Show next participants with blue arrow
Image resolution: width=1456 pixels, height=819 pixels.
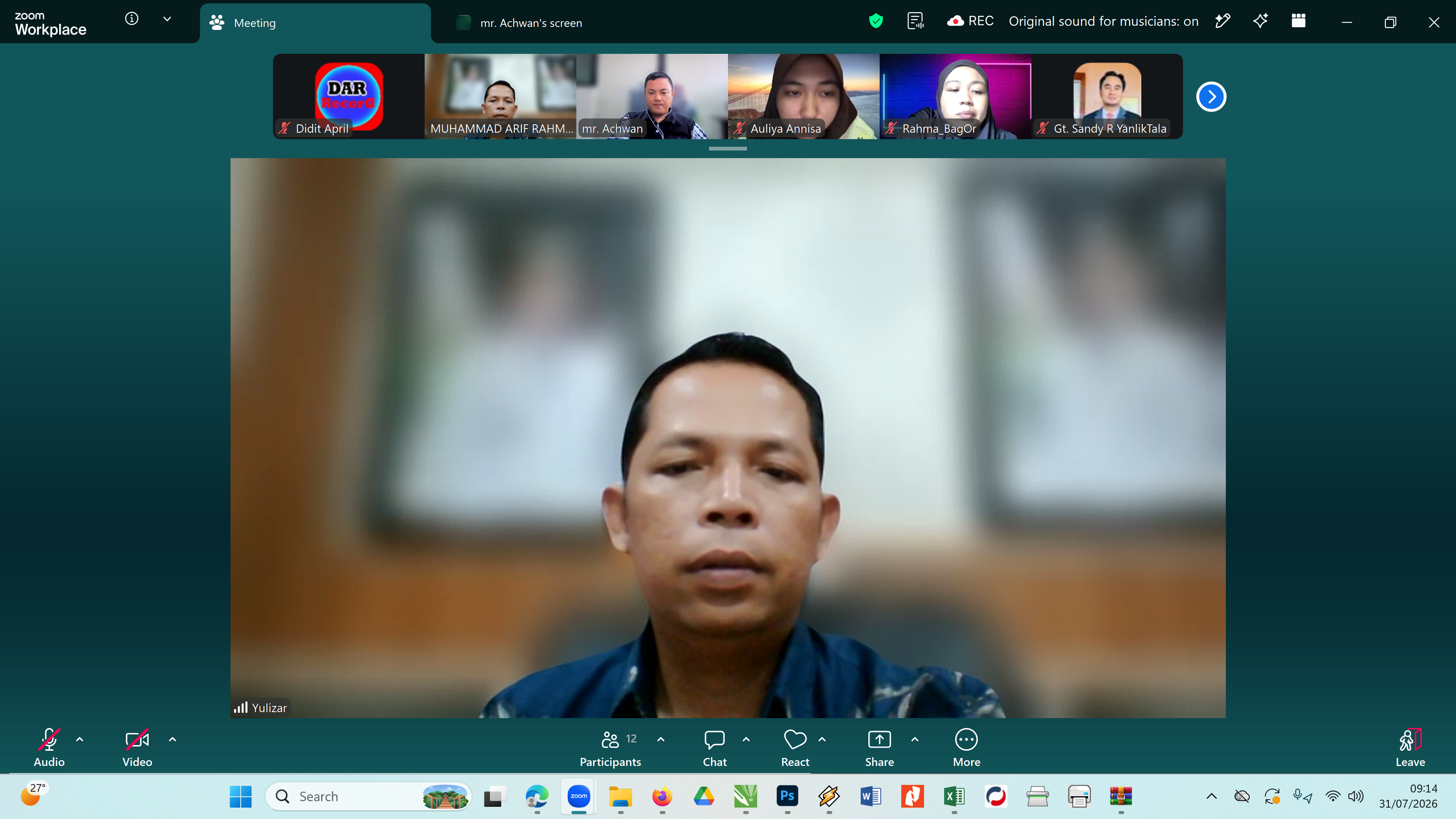tap(1211, 97)
